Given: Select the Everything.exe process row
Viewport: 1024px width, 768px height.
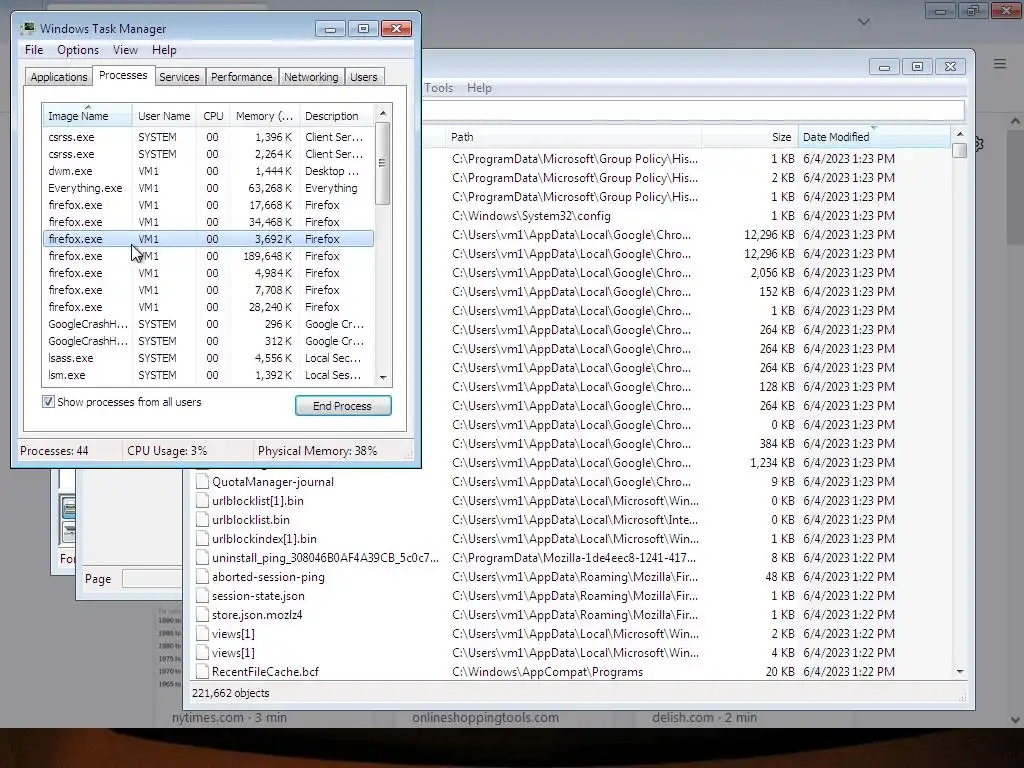Looking at the screenshot, I should click(208, 188).
